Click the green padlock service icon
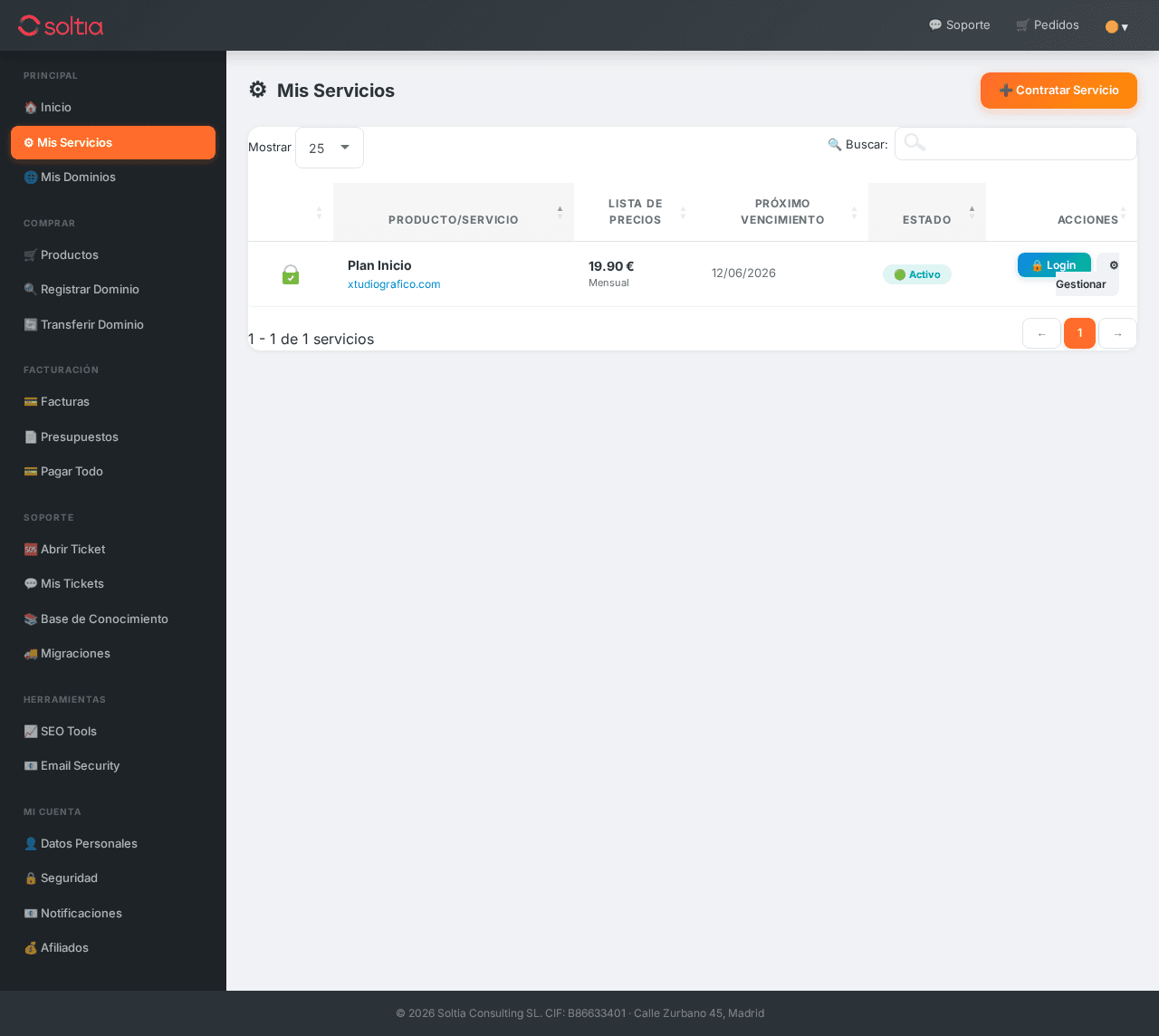This screenshot has height=1036, width=1159. [291, 274]
